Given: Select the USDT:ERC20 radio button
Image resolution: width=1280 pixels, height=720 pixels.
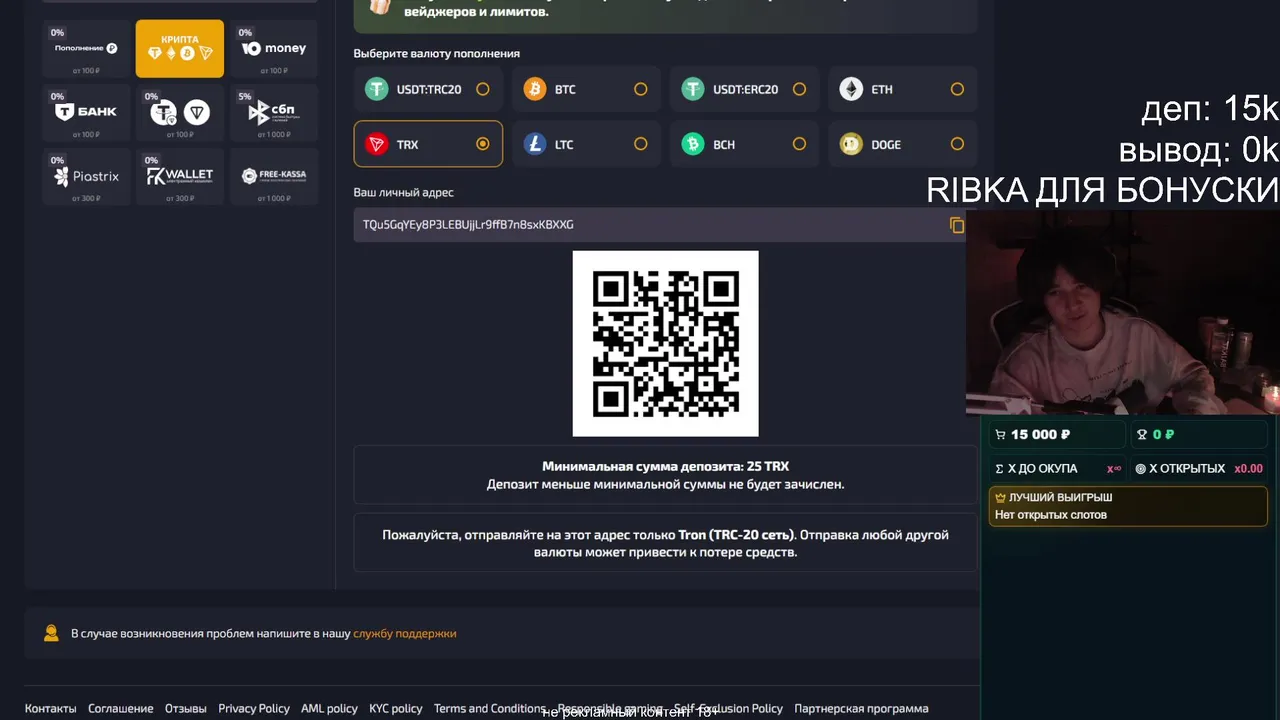Looking at the screenshot, I should click(799, 89).
